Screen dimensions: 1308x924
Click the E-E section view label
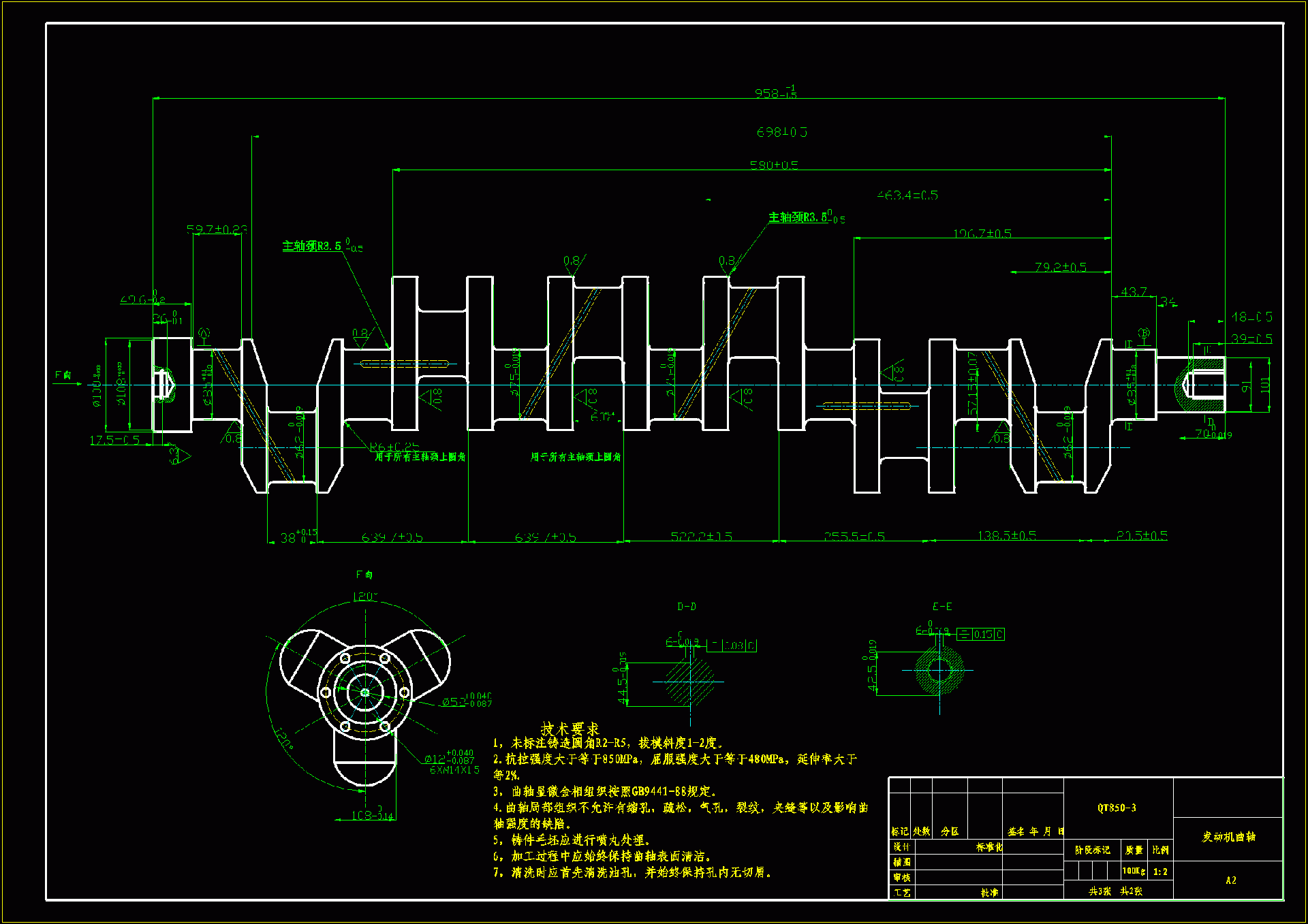pyautogui.click(x=941, y=606)
